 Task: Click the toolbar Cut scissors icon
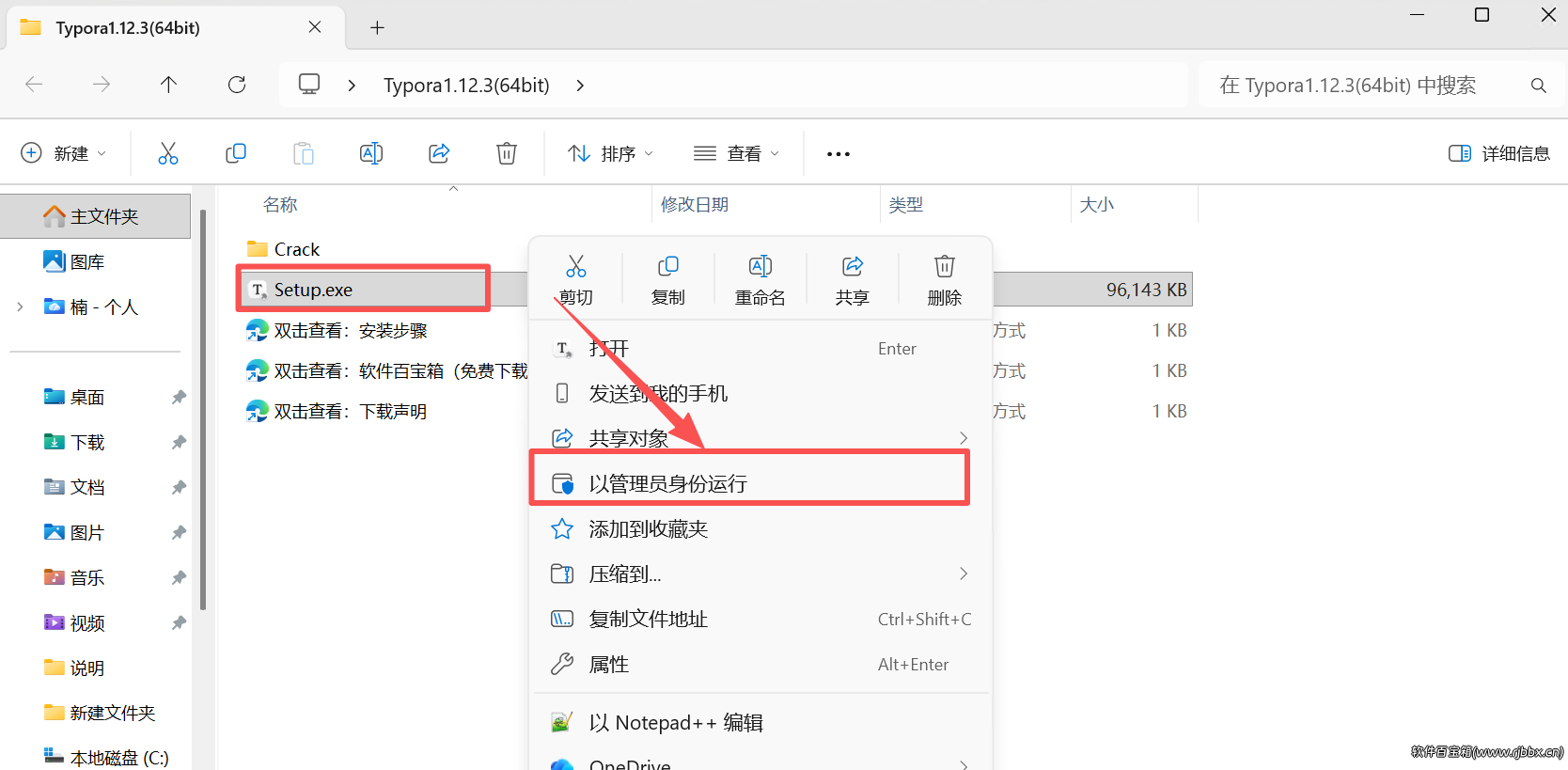pyautogui.click(x=168, y=153)
